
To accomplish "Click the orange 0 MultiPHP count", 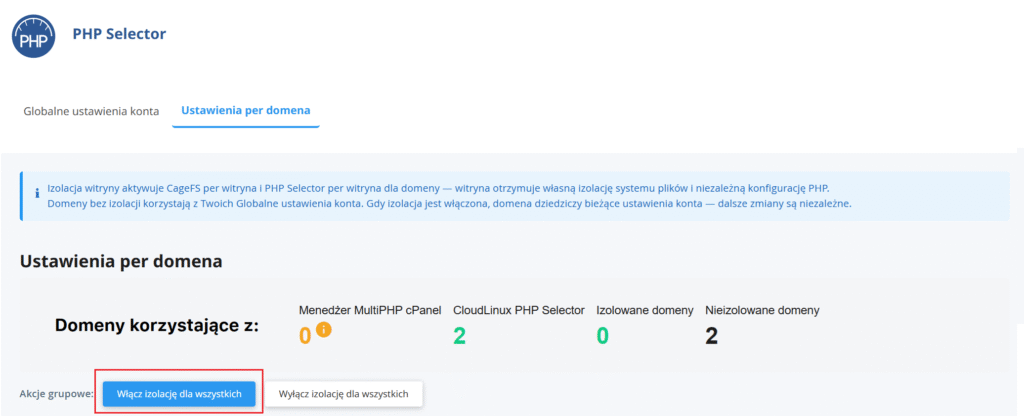I will coord(305,335).
